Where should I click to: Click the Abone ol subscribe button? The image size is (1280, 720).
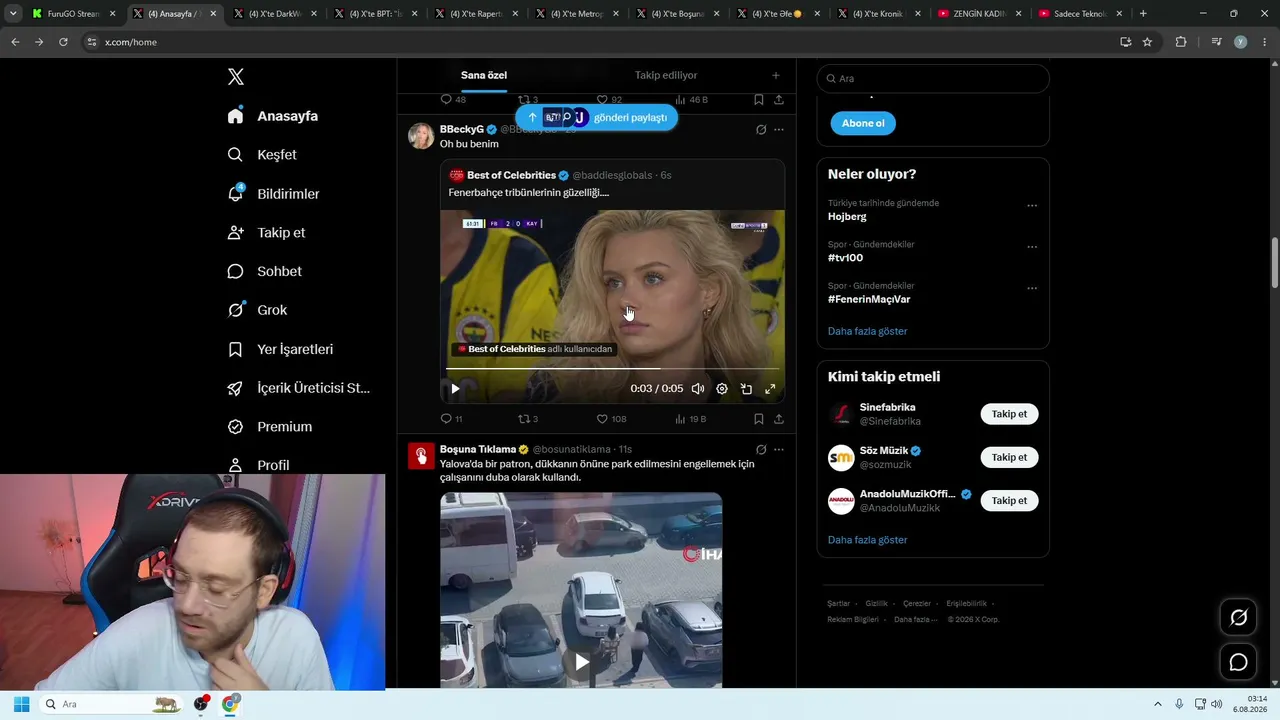click(x=863, y=123)
